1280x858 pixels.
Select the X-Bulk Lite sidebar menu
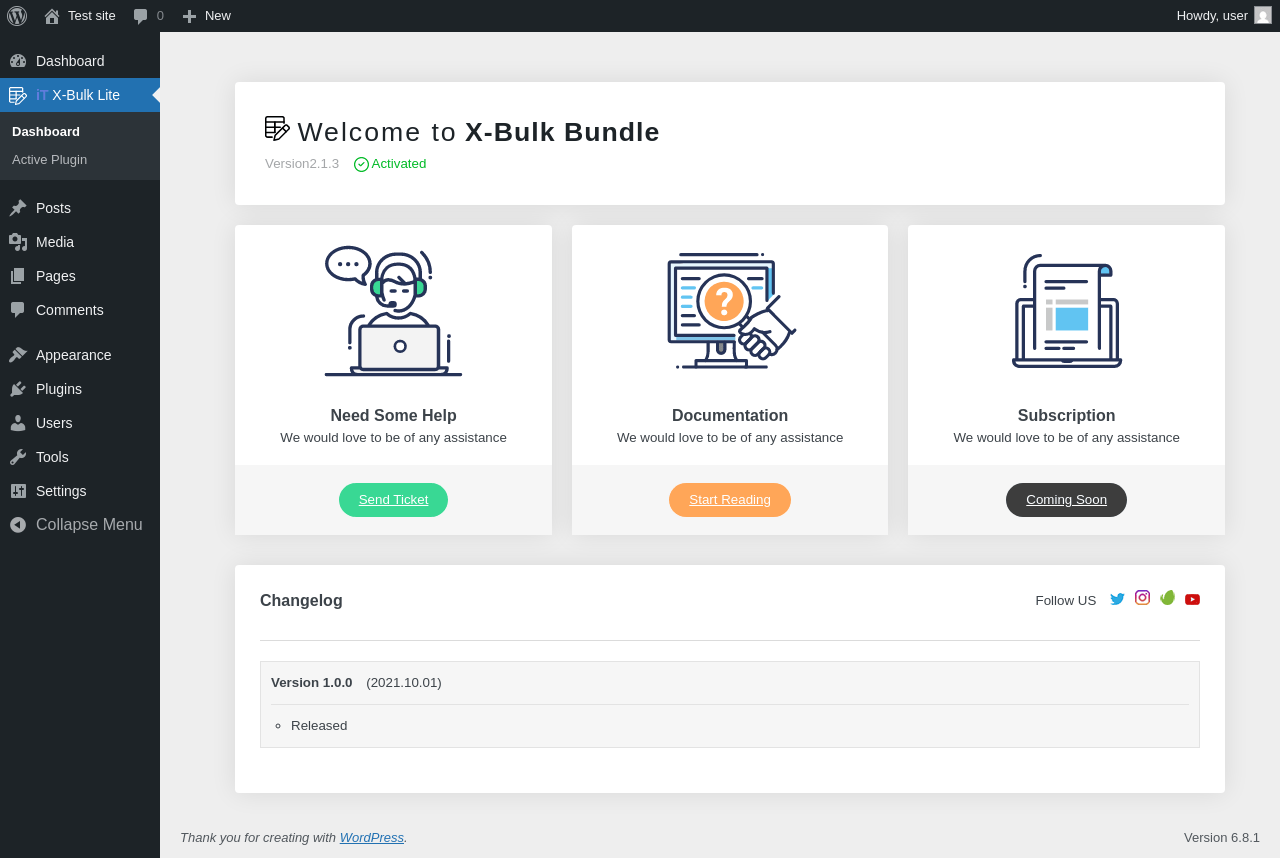[80, 95]
